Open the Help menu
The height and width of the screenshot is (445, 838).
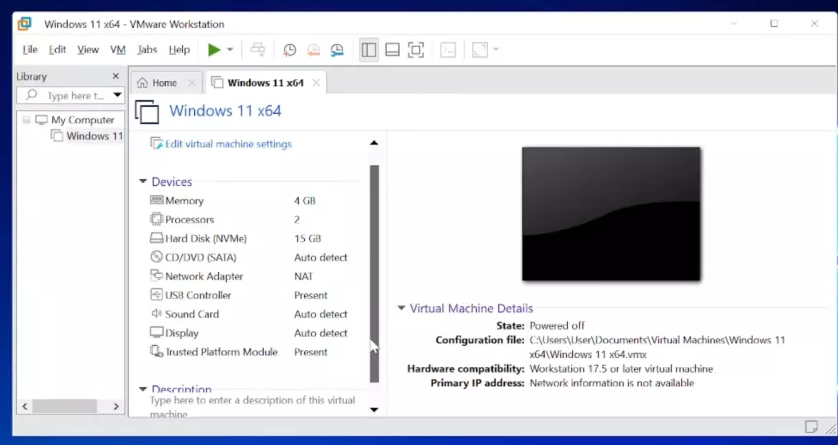(x=179, y=50)
